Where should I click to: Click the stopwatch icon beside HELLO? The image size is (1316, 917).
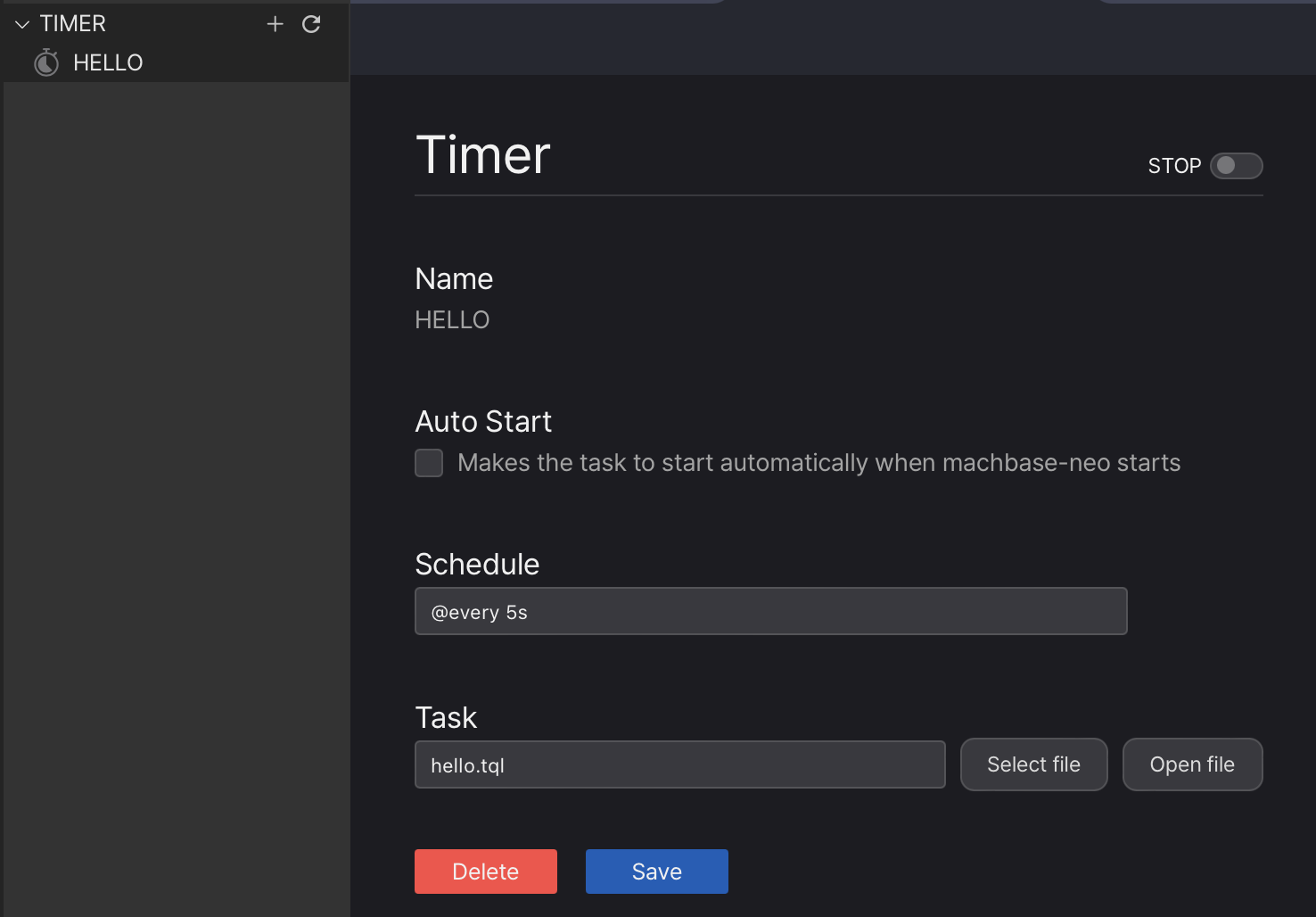coord(46,62)
